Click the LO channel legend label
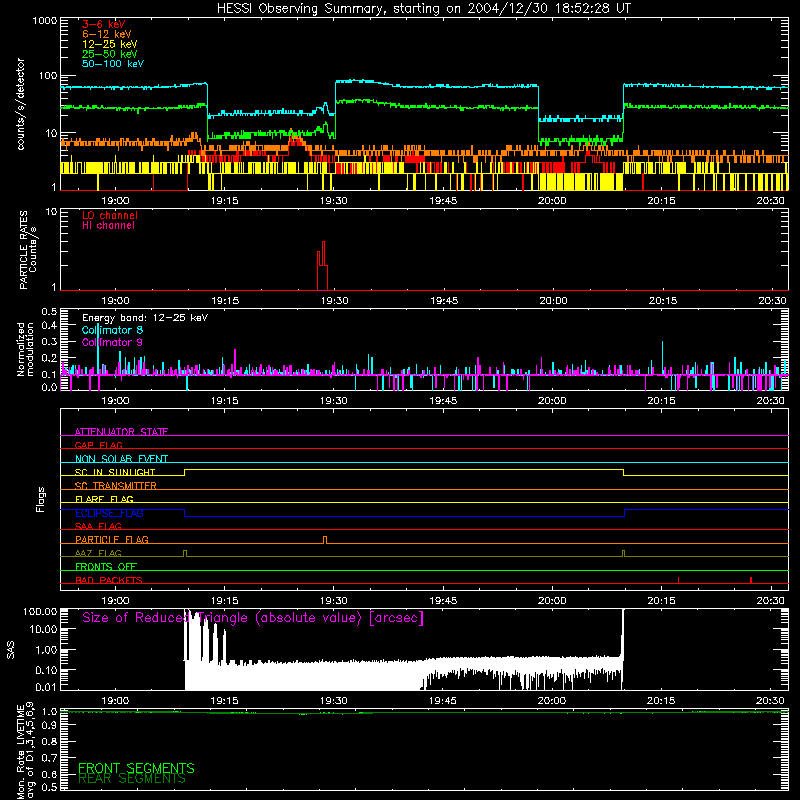Viewport: 800px width, 800px height. pos(110,215)
